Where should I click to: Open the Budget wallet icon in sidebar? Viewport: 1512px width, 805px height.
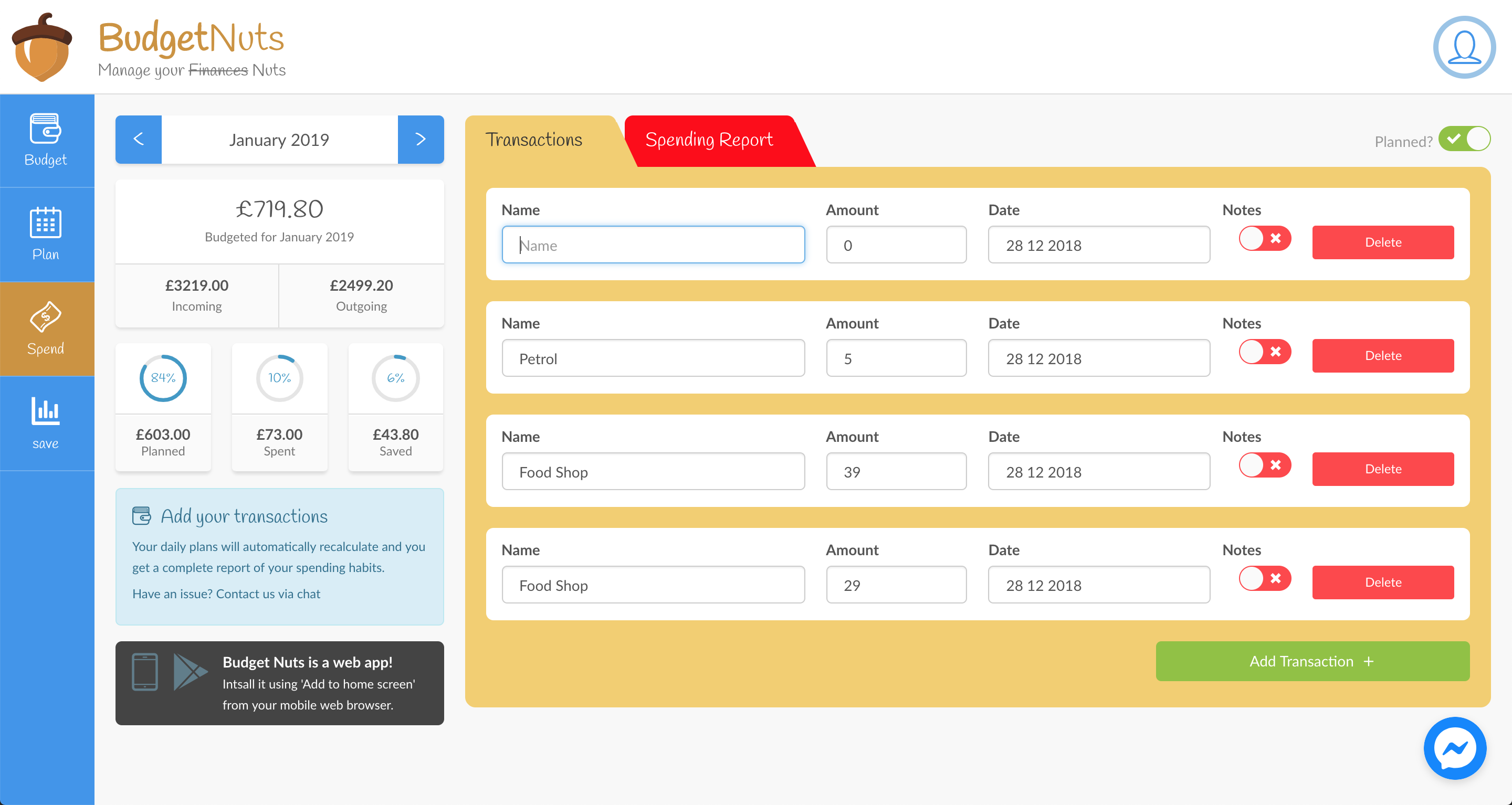46,129
